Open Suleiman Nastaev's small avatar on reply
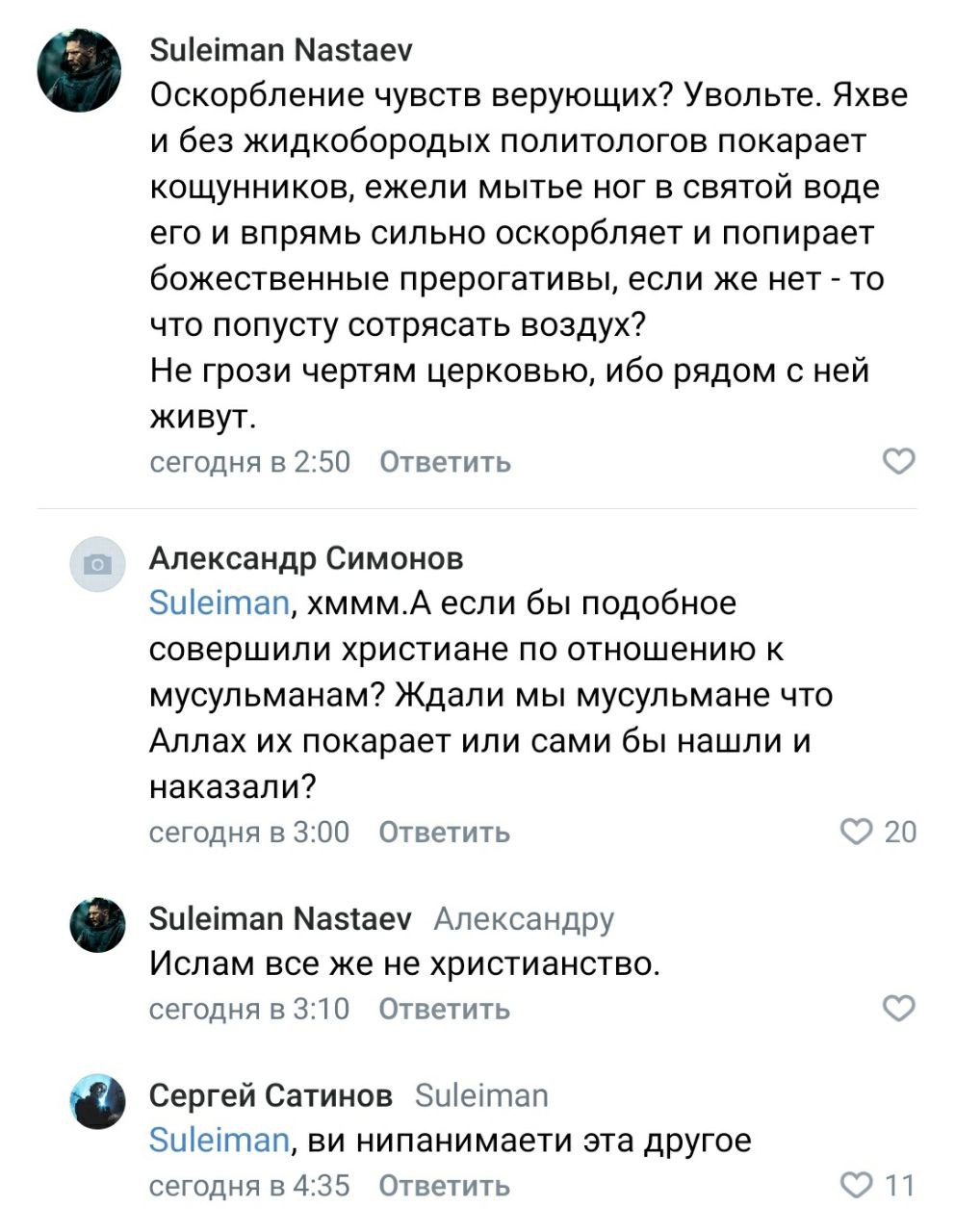 coord(97,925)
